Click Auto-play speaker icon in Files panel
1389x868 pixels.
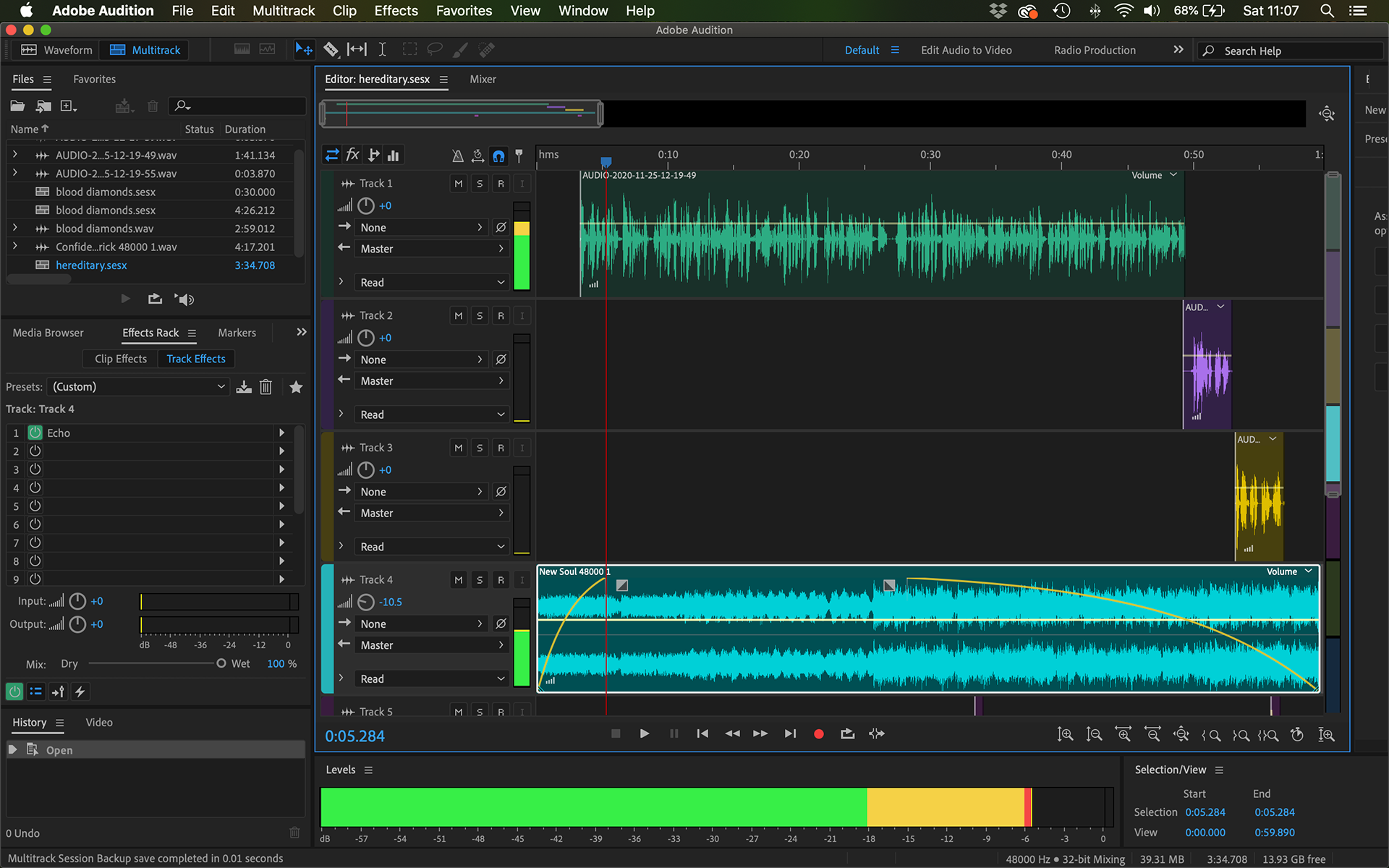tap(184, 299)
